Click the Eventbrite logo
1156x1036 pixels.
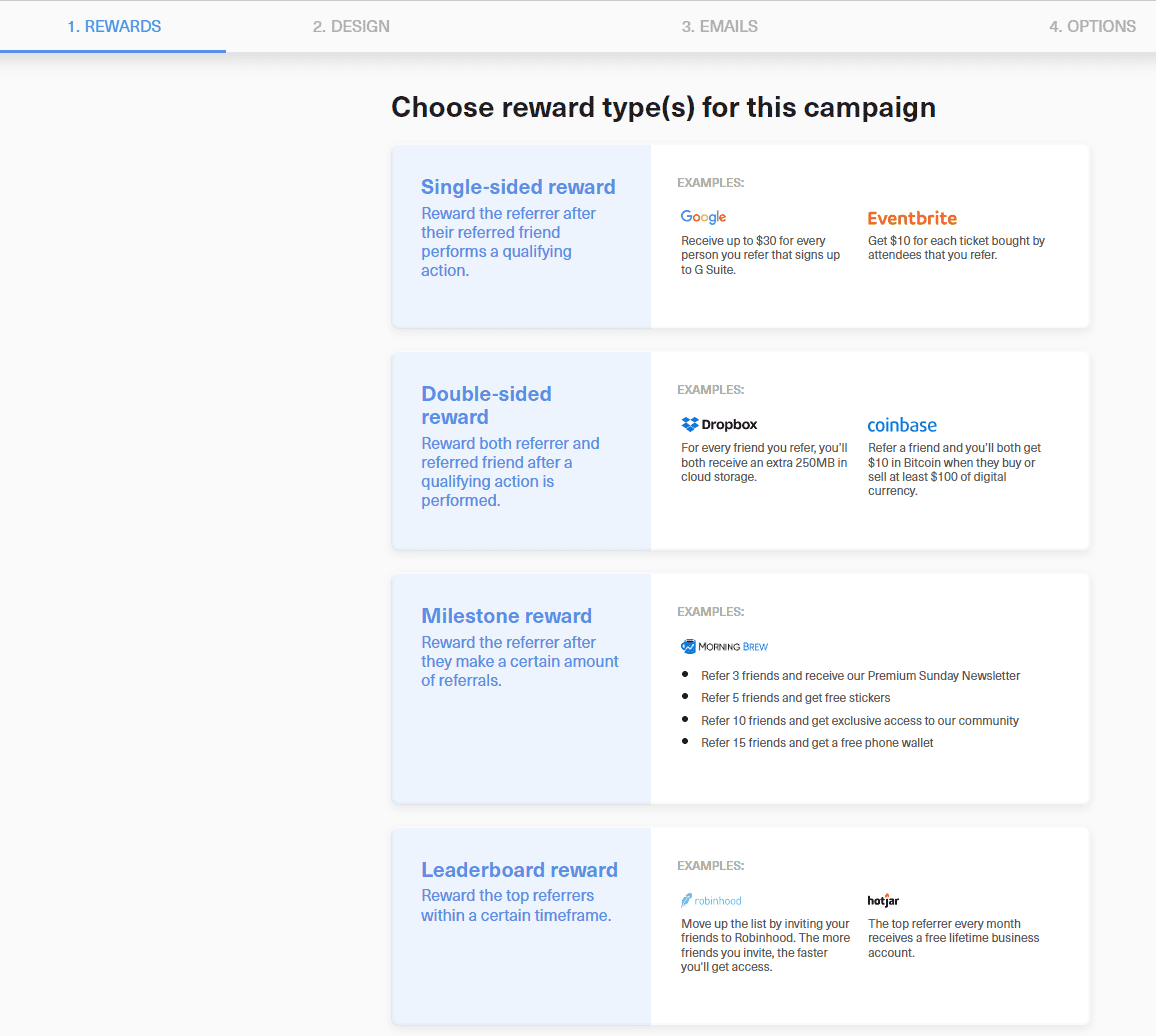pyautogui.click(x=912, y=218)
